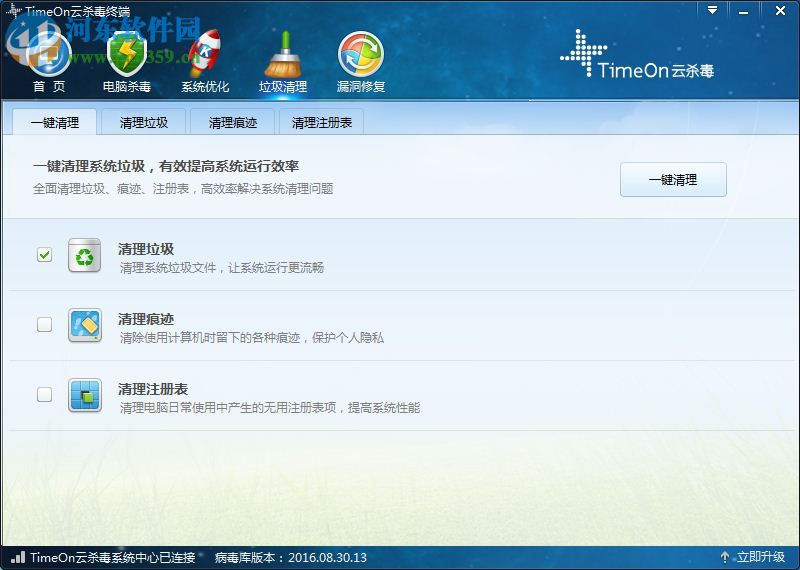Click TimeOn云杀毒系统中心已连接 status text
Viewport: 800px width, 570px height.
click(113, 557)
